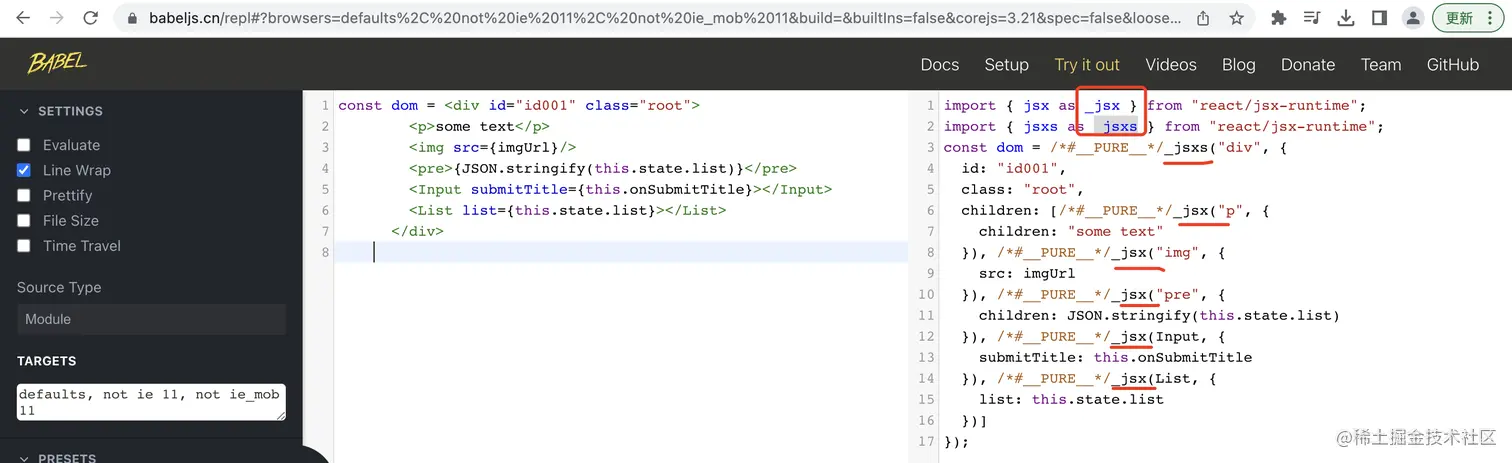This screenshot has height=463, width=1512.
Task: Open the downloads icon in browser toolbar
Action: click(x=1346, y=18)
